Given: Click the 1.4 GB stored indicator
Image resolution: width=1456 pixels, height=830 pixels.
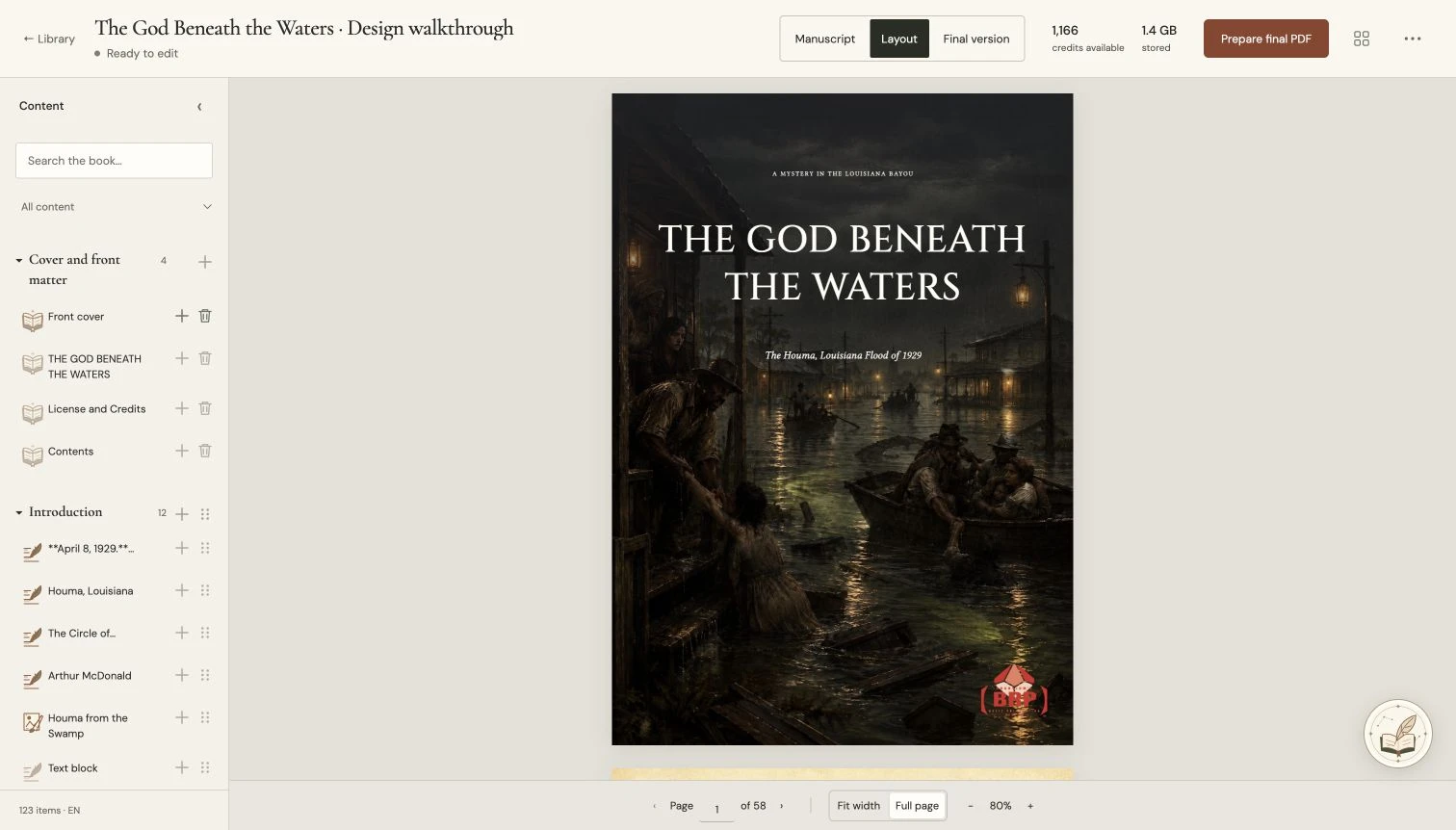Looking at the screenshot, I should tap(1158, 39).
